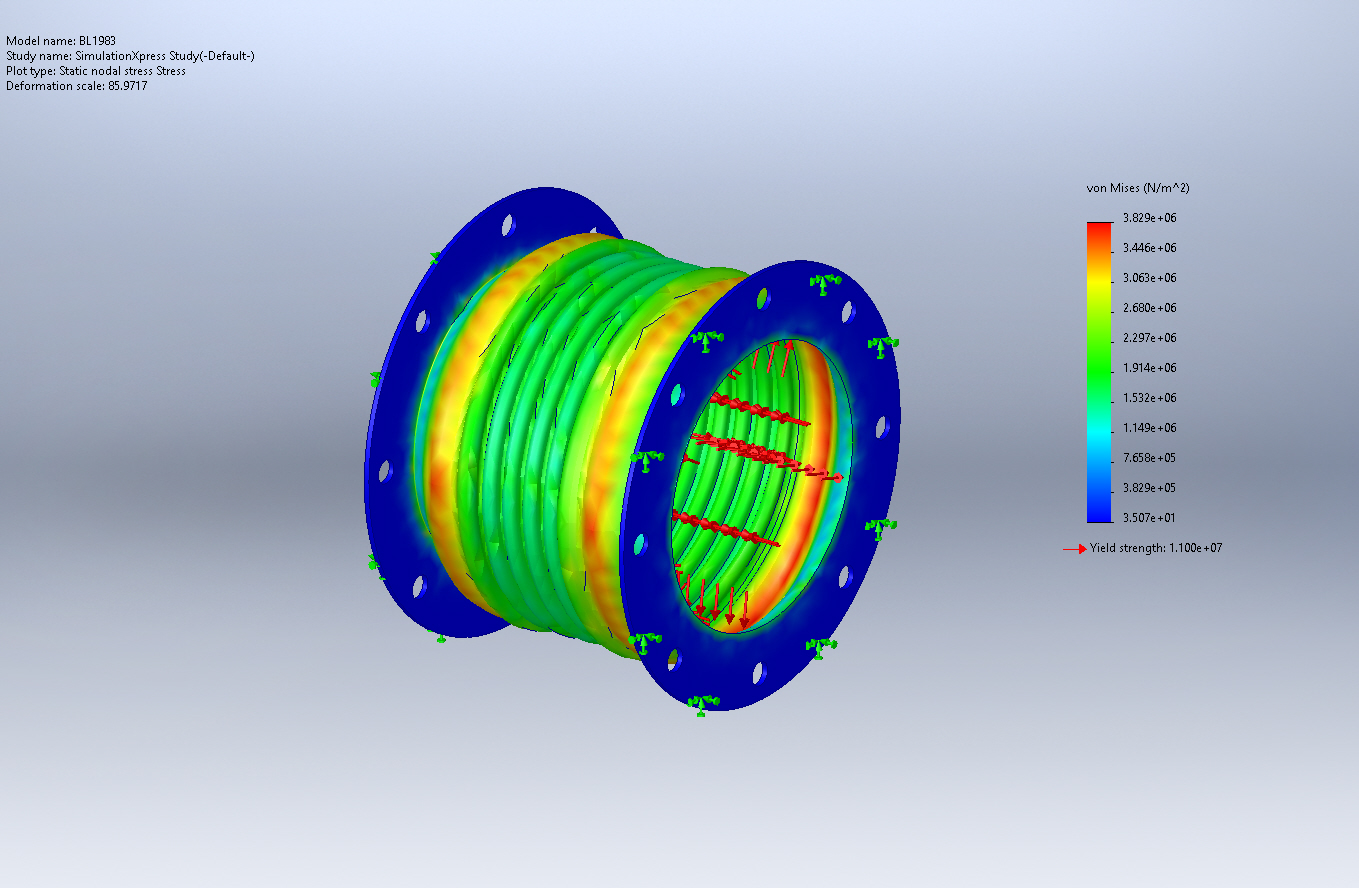Click the red yield strength arrow marker
The height and width of the screenshot is (888, 1359).
pyautogui.click(x=1074, y=548)
